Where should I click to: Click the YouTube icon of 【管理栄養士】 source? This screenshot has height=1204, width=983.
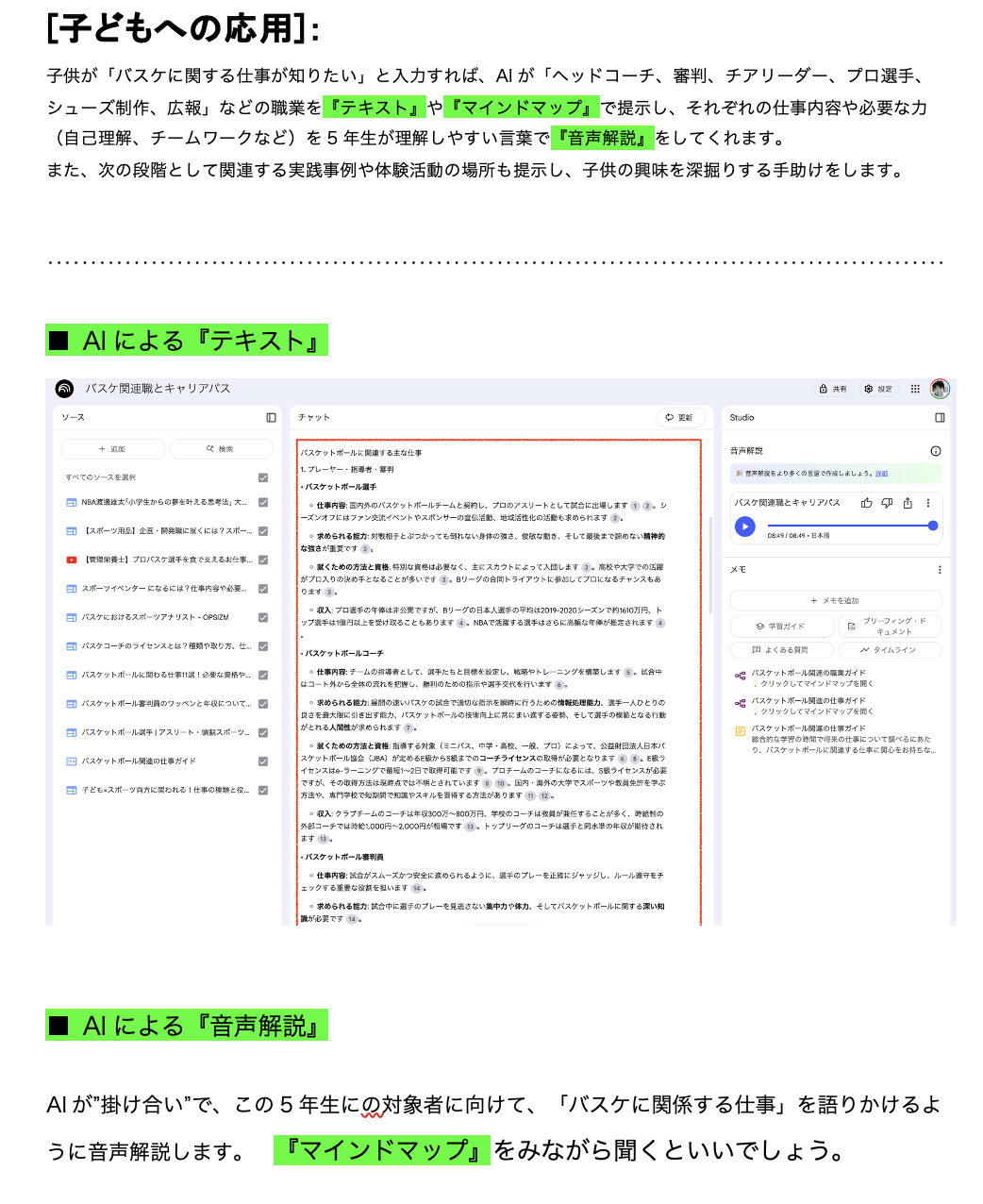click(72, 560)
